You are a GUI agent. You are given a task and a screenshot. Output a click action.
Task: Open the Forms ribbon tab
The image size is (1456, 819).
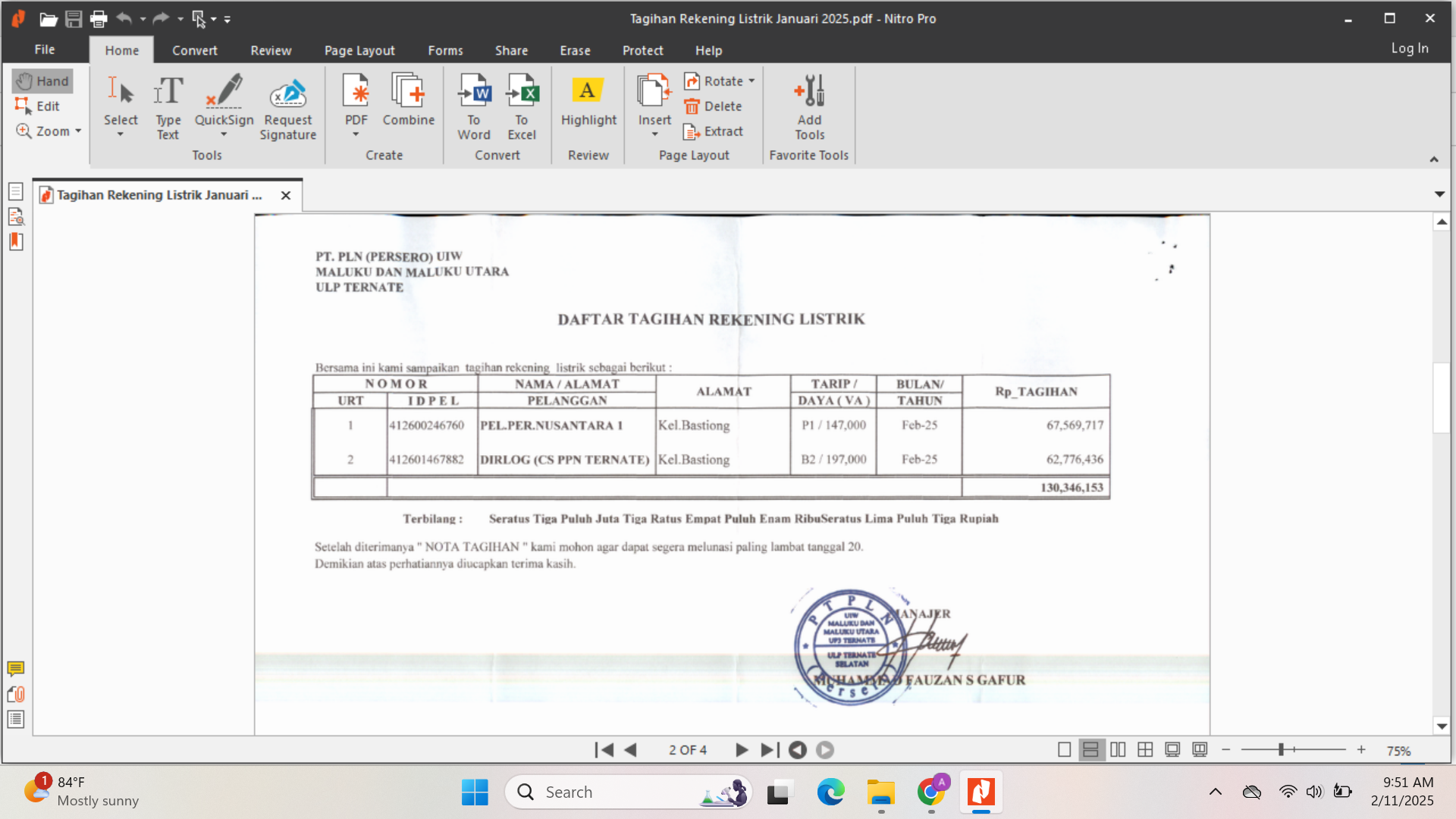click(x=445, y=50)
